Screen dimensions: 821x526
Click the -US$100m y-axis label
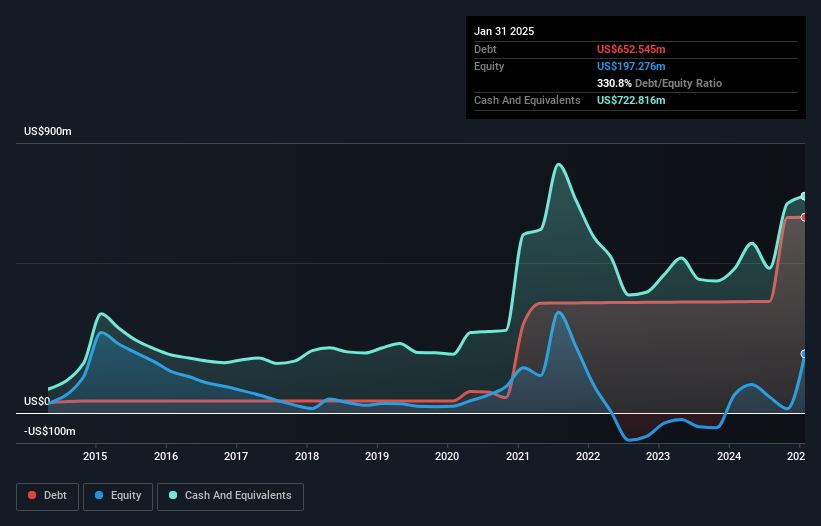(50, 431)
